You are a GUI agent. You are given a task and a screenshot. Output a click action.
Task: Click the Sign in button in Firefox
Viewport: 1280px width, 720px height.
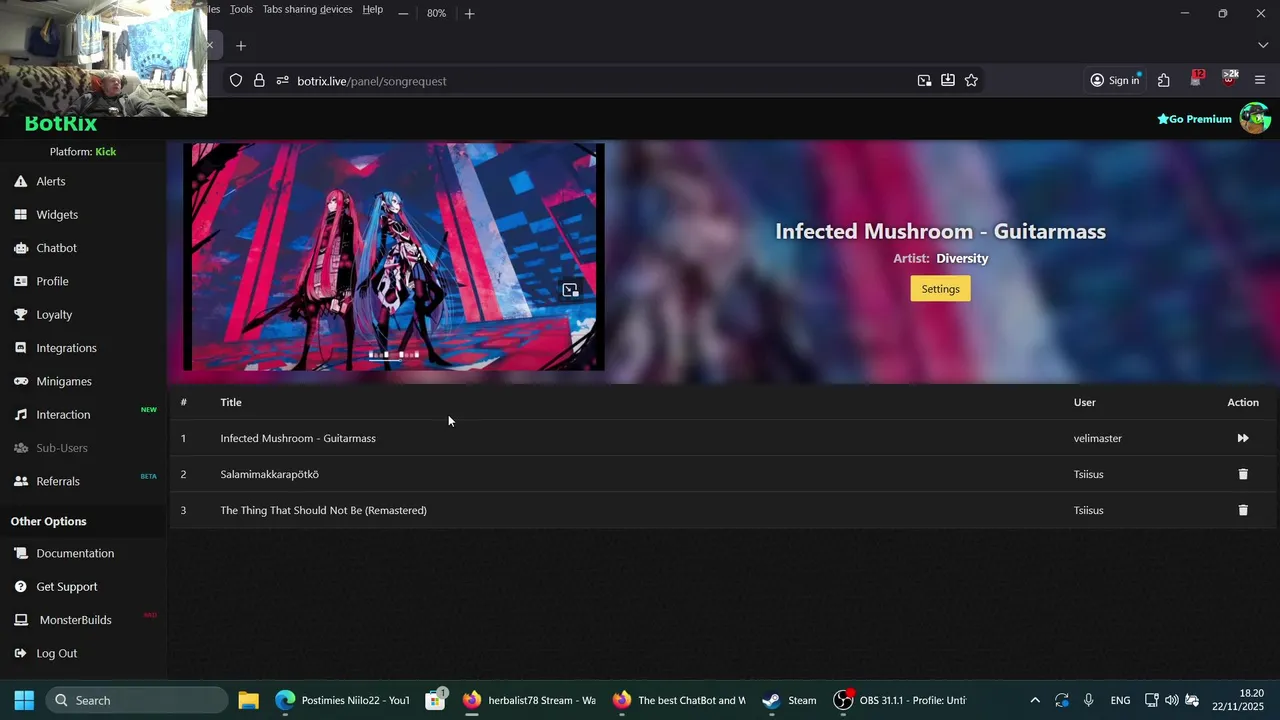(x=1115, y=80)
